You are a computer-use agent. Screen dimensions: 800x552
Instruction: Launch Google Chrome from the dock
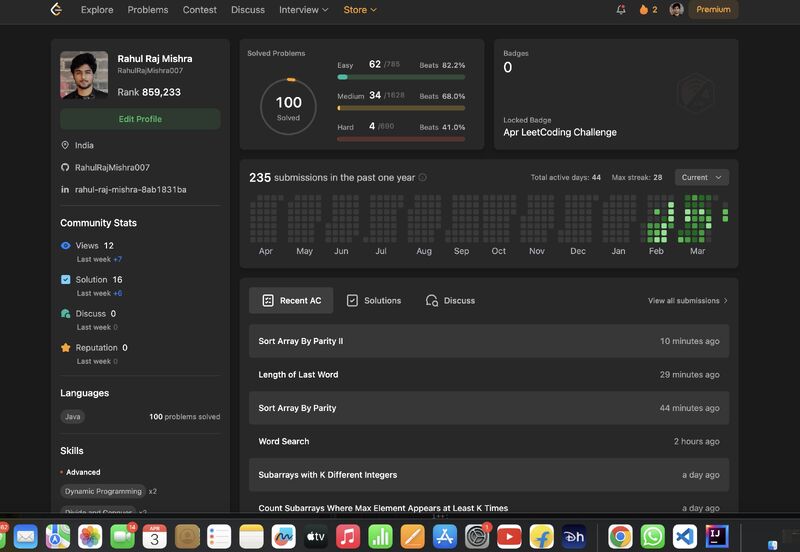620,536
